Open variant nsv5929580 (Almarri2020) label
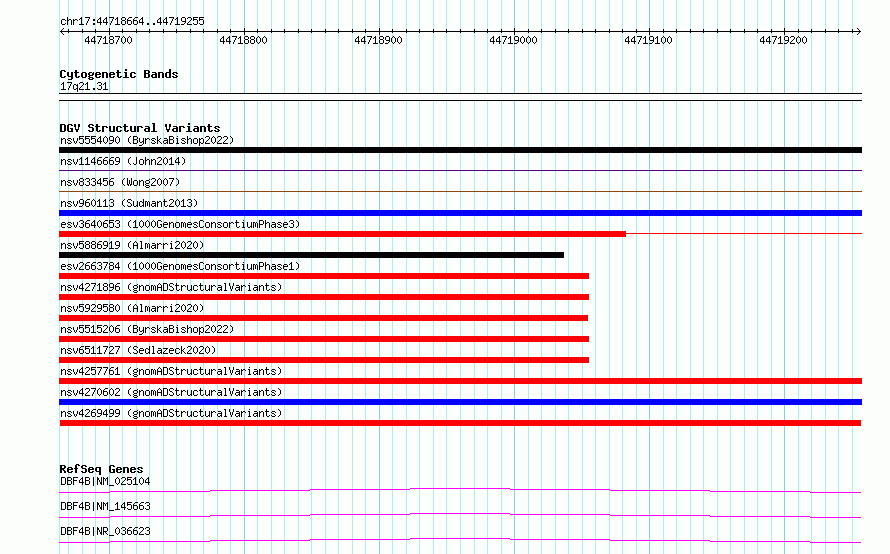Image resolution: width=890 pixels, height=554 pixels. (x=132, y=308)
